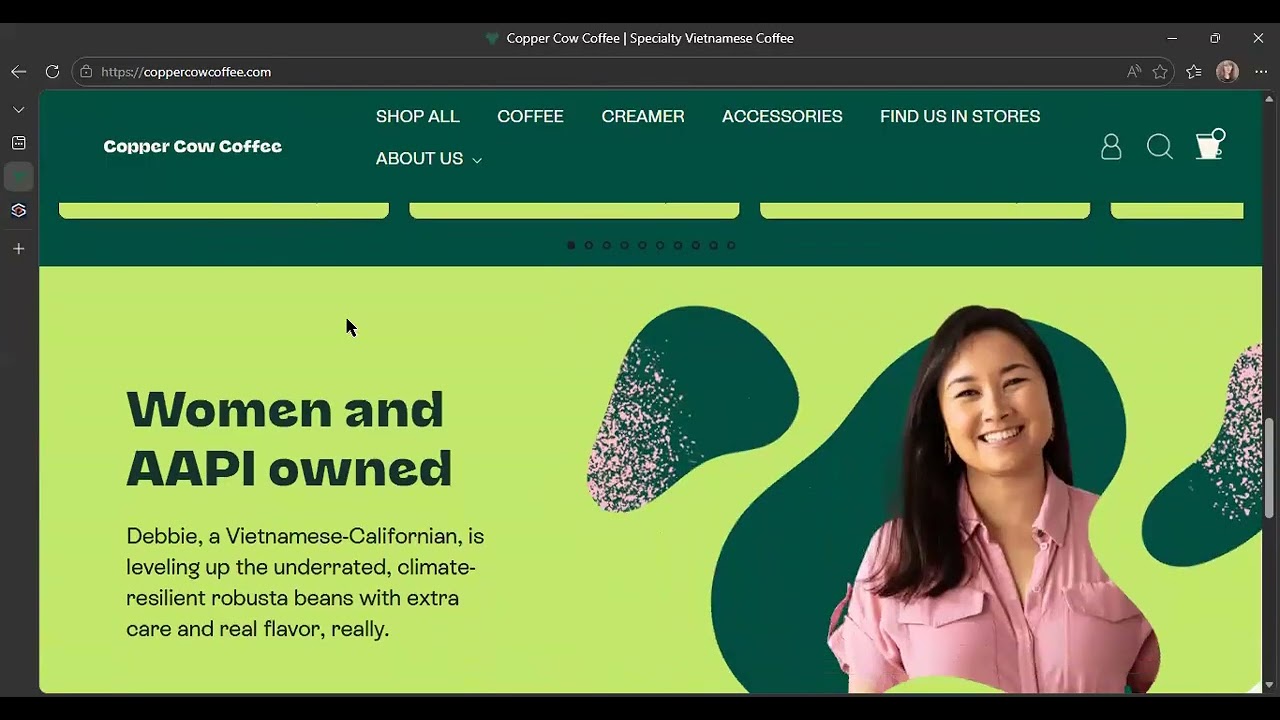
Task: Open the Creamer menu item
Action: click(x=643, y=116)
